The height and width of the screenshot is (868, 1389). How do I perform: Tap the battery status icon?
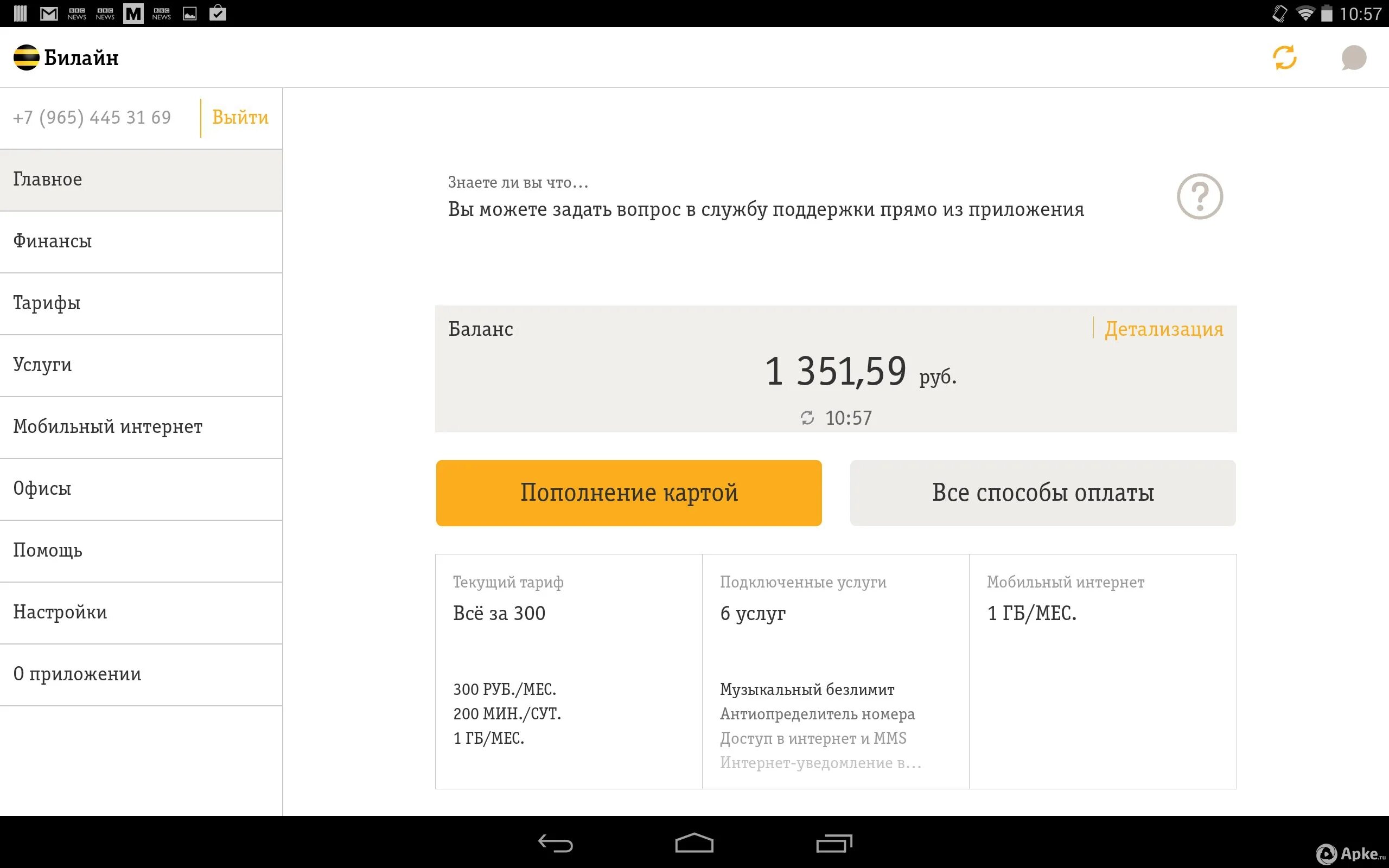1327,13
